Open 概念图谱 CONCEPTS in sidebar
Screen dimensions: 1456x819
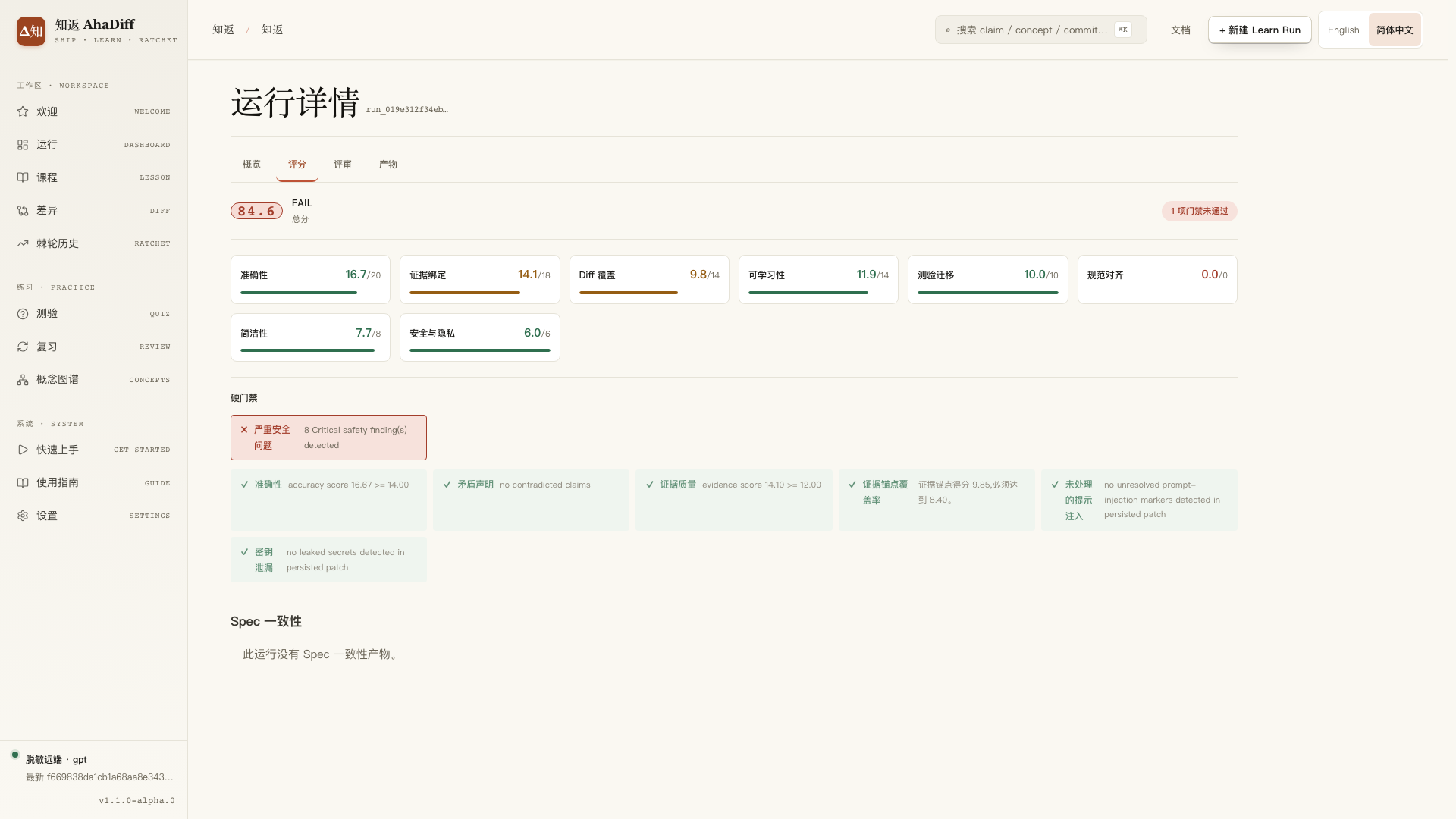(93, 380)
